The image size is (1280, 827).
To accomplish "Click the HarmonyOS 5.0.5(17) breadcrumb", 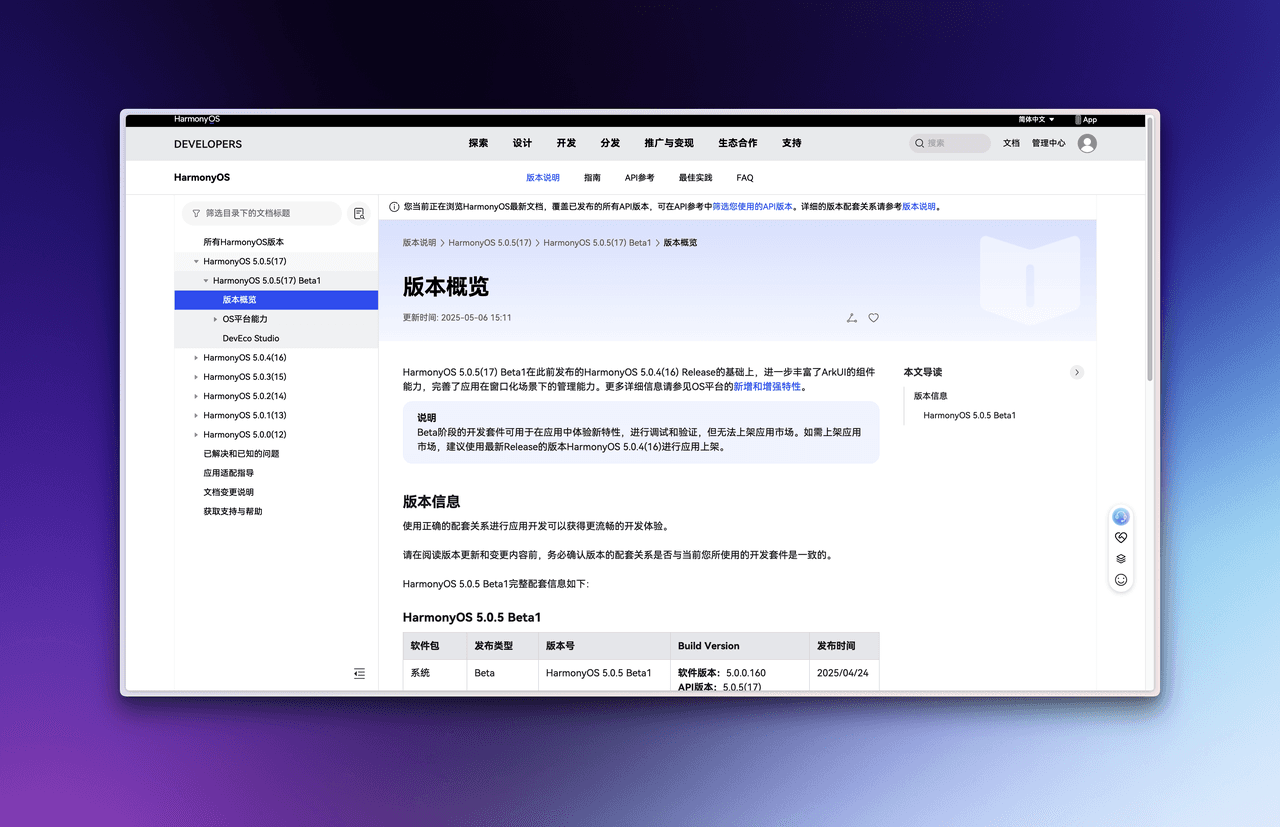I will (490, 243).
